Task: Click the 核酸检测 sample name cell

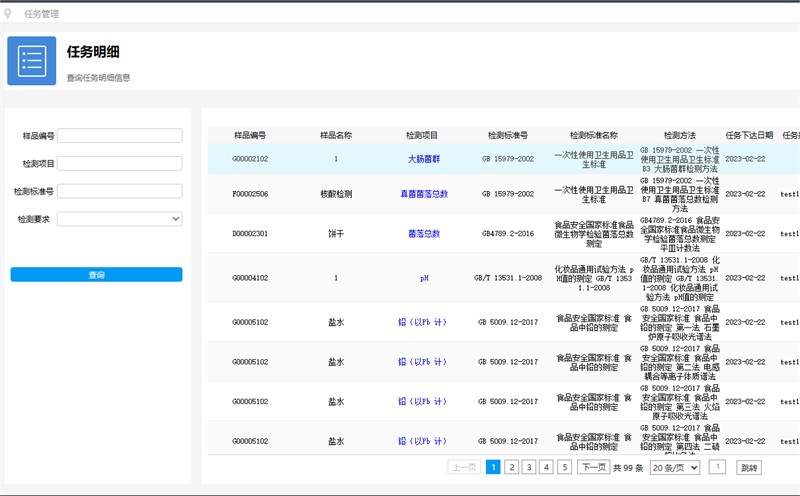Action: pyautogui.click(x=336, y=194)
